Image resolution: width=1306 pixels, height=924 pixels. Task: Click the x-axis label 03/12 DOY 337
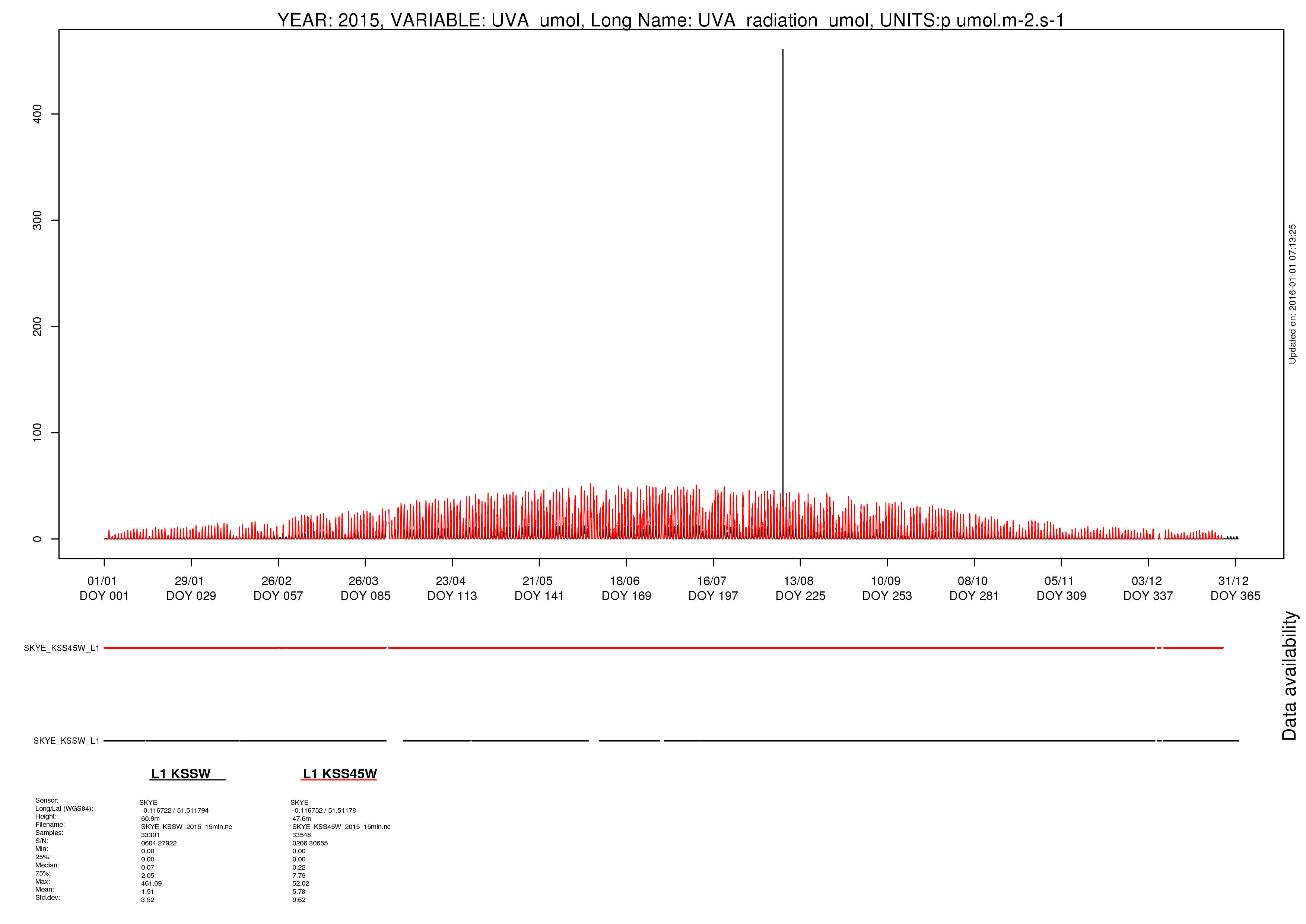[x=1148, y=588]
